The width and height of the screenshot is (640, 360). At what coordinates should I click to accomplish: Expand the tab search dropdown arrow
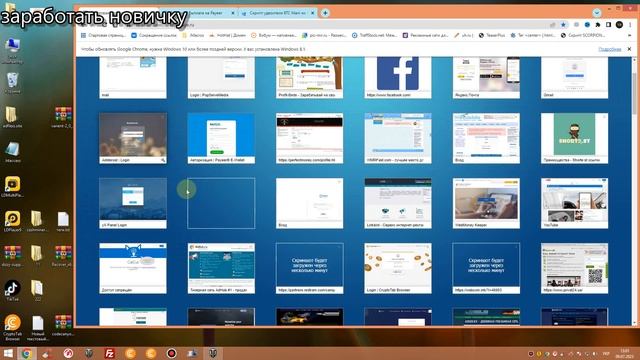click(597, 13)
